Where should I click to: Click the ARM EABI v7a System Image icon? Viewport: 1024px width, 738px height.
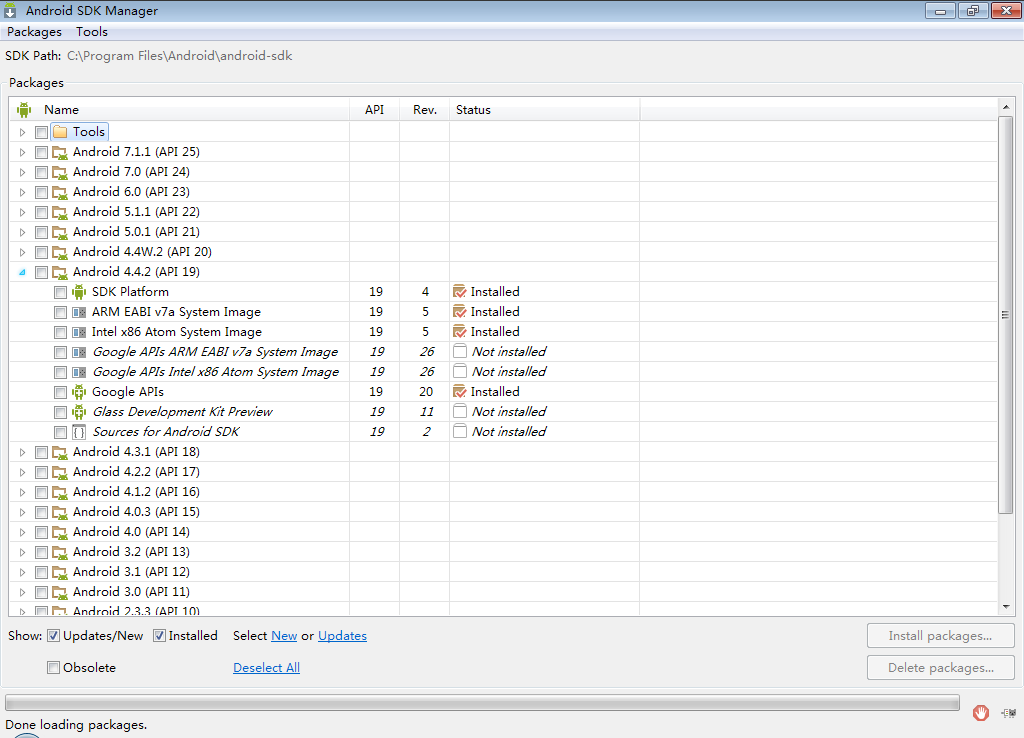tap(79, 313)
